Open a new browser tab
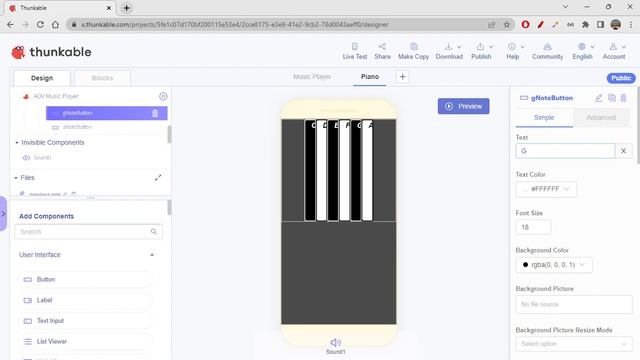This screenshot has width=640, height=360. click(x=127, y=8)
